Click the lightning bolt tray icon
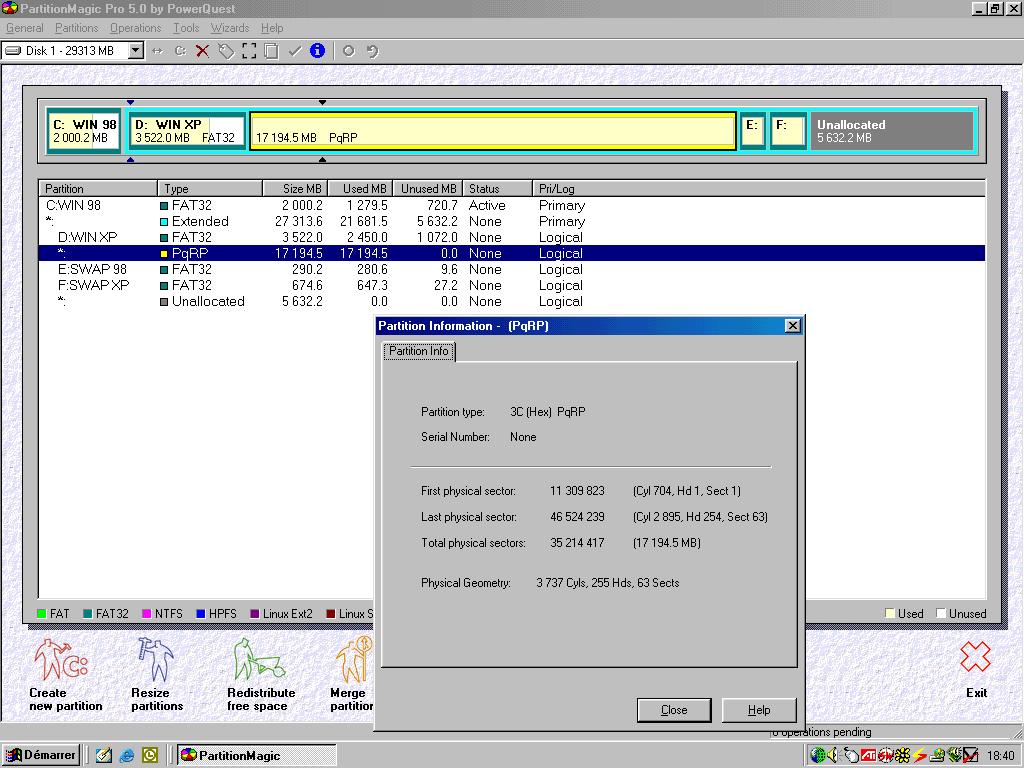Image resolution: width=1024 pixels, height=768 pixels. point(920,756)
